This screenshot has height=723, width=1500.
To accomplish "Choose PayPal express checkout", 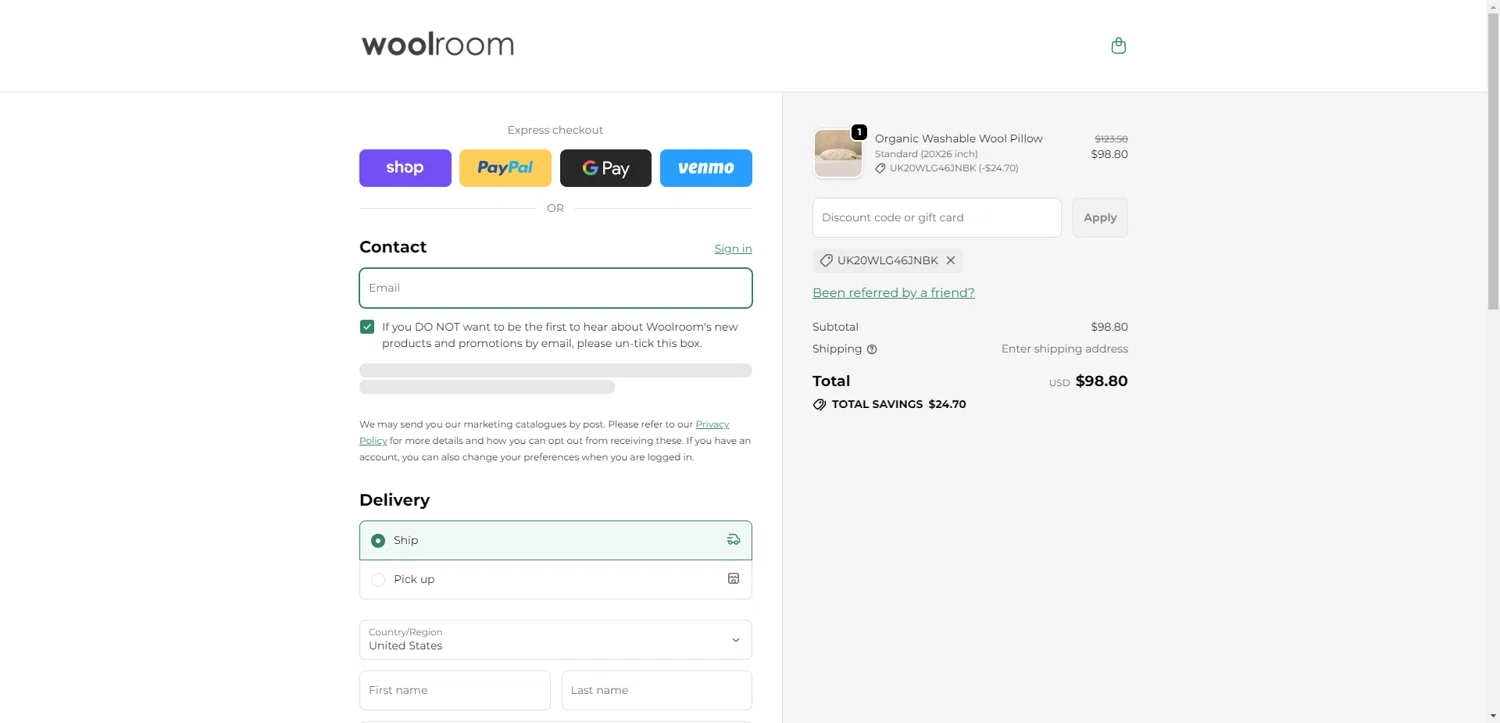I will pyautogui.click(x=505, y=168).
